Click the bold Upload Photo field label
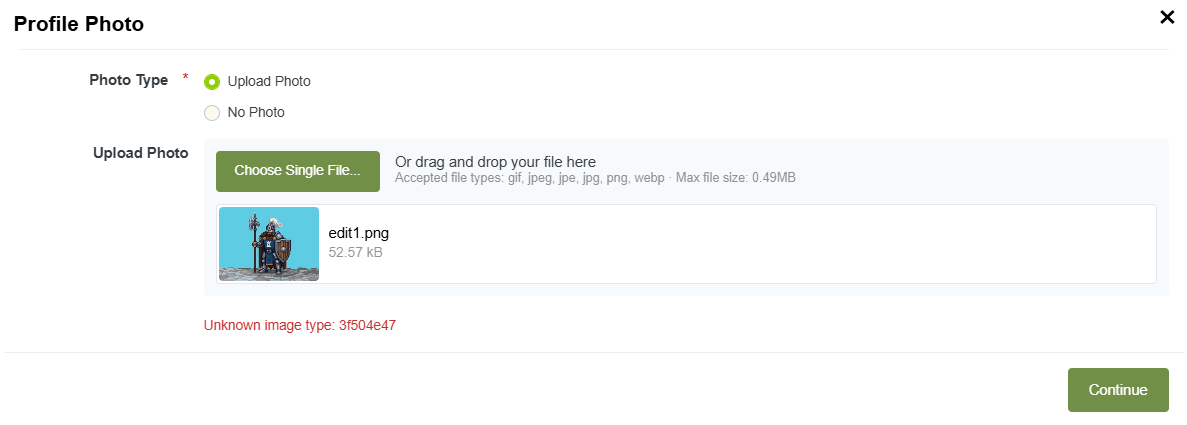 coord(140,153)
